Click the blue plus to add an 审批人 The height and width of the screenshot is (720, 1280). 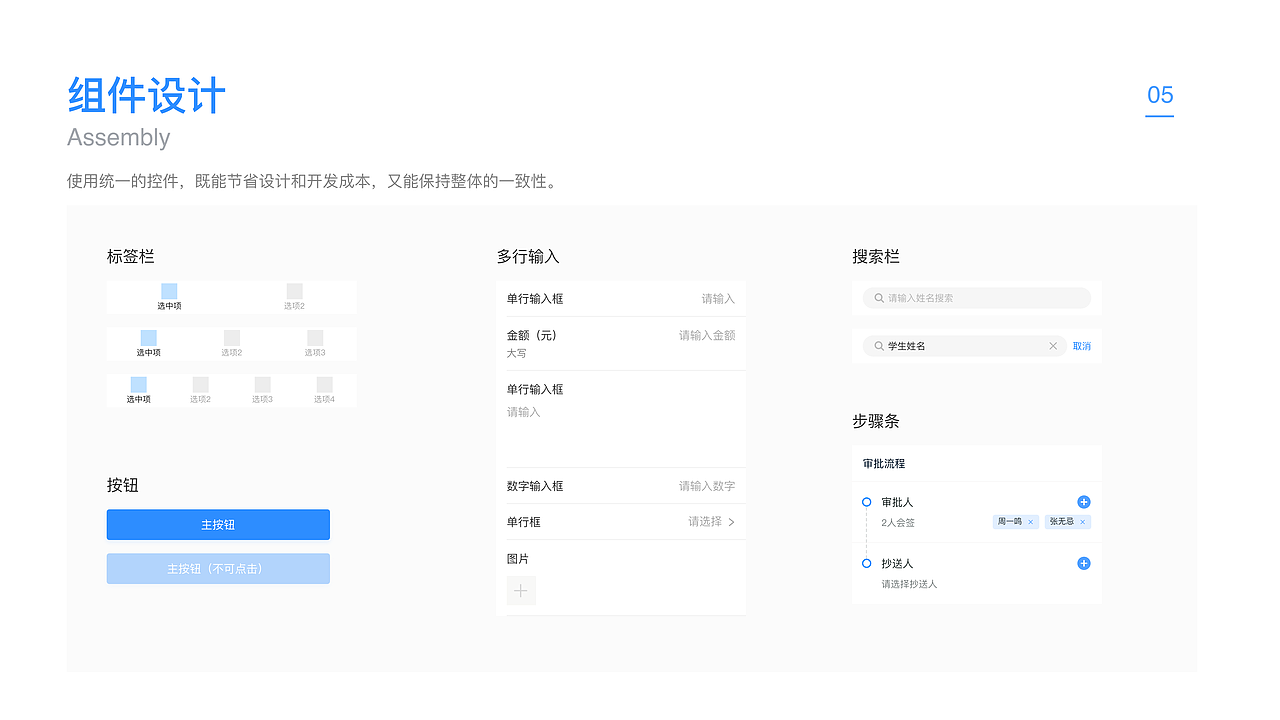click(x=1083, y=501)
